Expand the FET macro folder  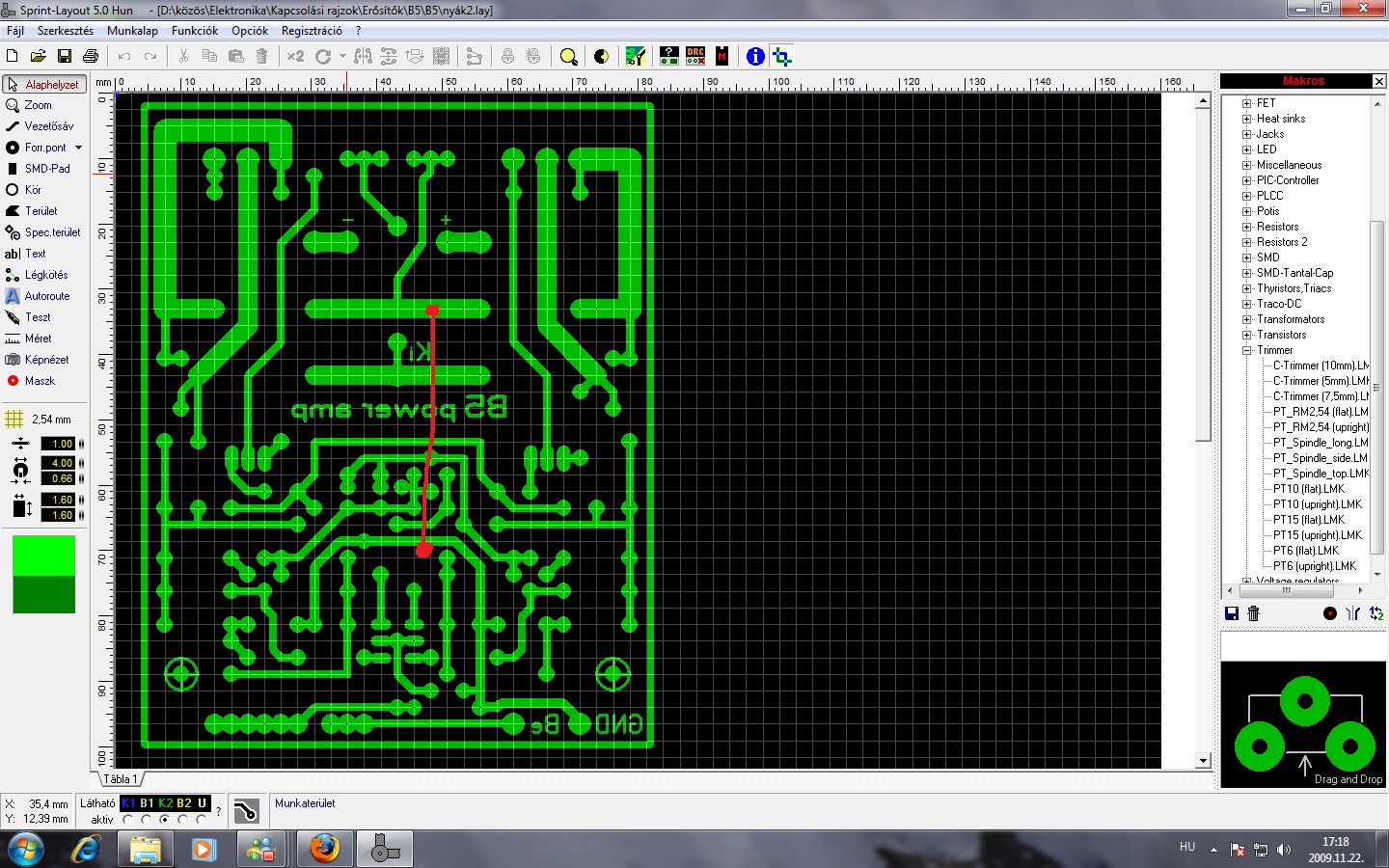pyautogui.click(x=1246, y=103)
